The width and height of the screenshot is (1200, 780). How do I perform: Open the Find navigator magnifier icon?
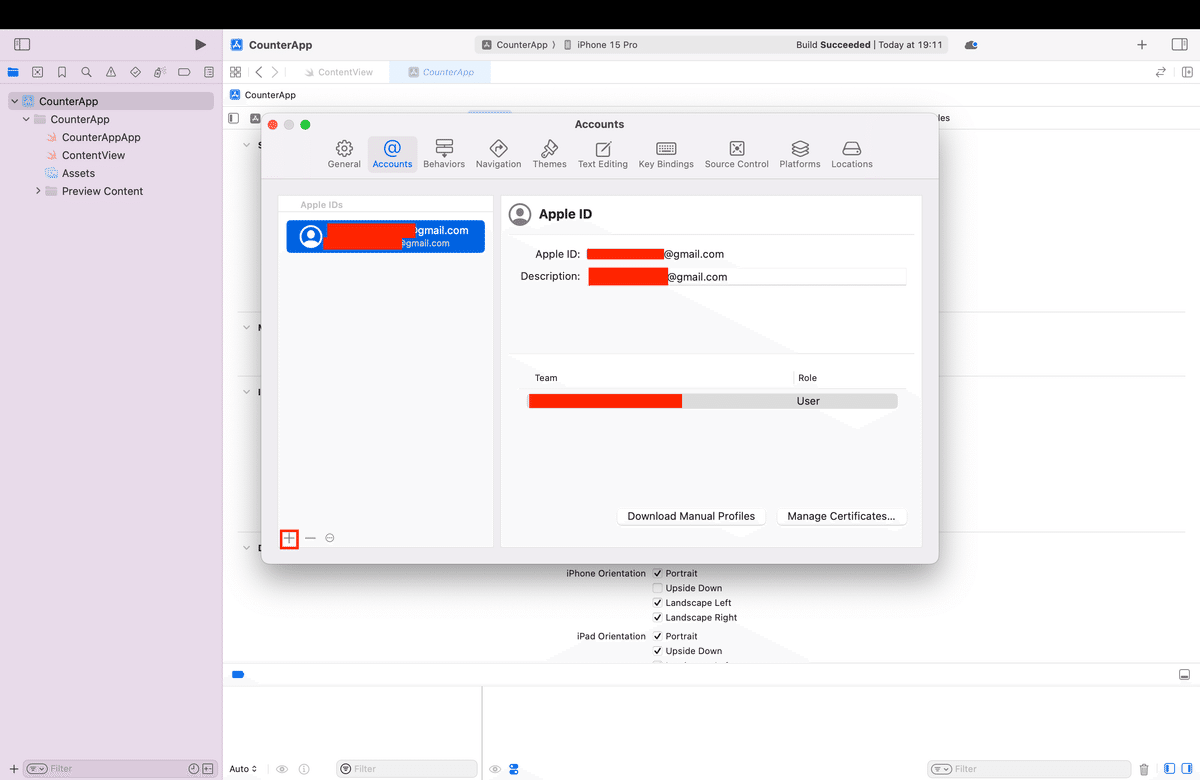point(86,72)
